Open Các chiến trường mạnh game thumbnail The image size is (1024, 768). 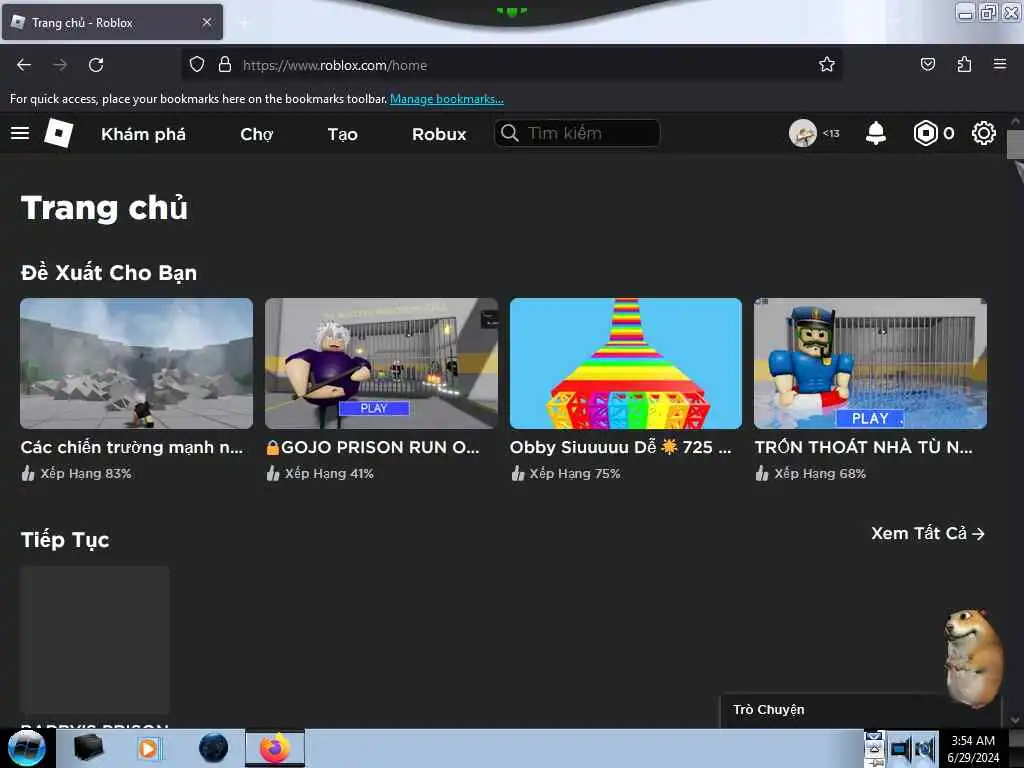click(x=136, y=363)
